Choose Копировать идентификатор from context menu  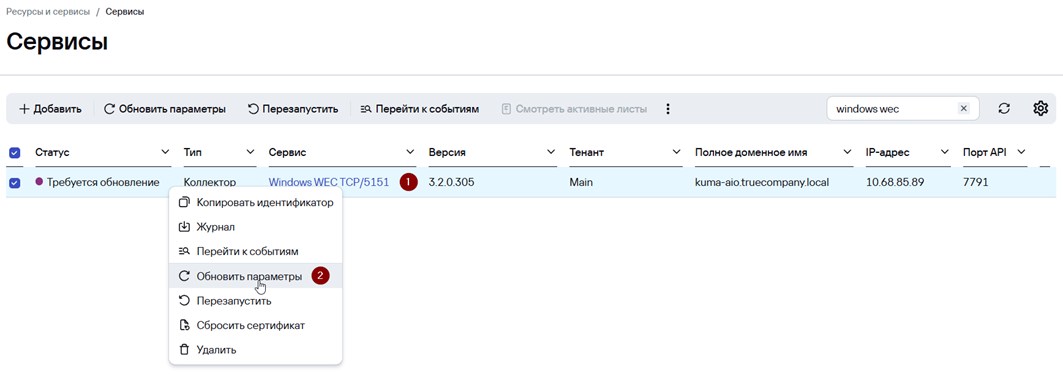tap(255, 202)
